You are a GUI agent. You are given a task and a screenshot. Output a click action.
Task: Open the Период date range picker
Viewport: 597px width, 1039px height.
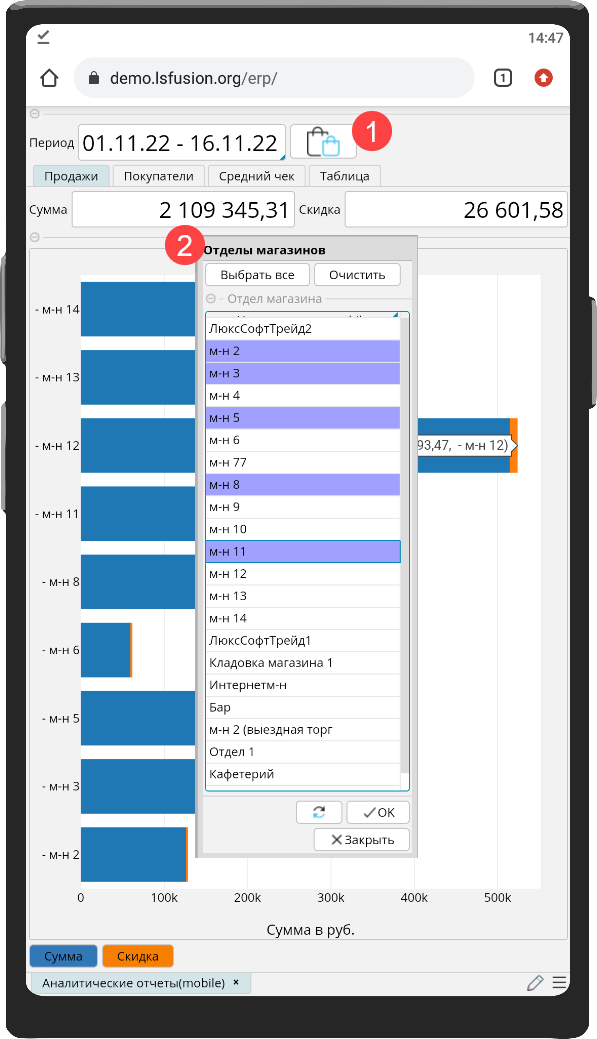click(x=182, y=142)
